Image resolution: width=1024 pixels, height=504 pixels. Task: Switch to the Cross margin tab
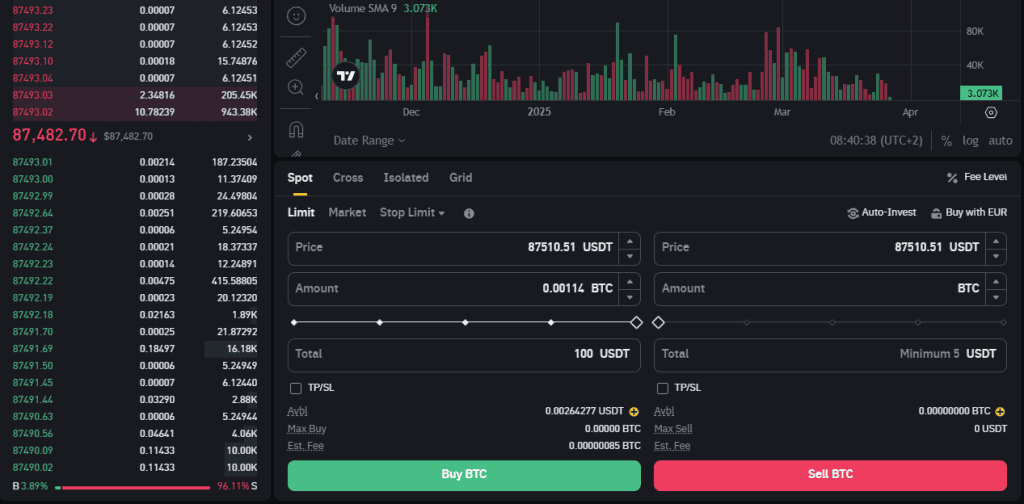[348, 178]
